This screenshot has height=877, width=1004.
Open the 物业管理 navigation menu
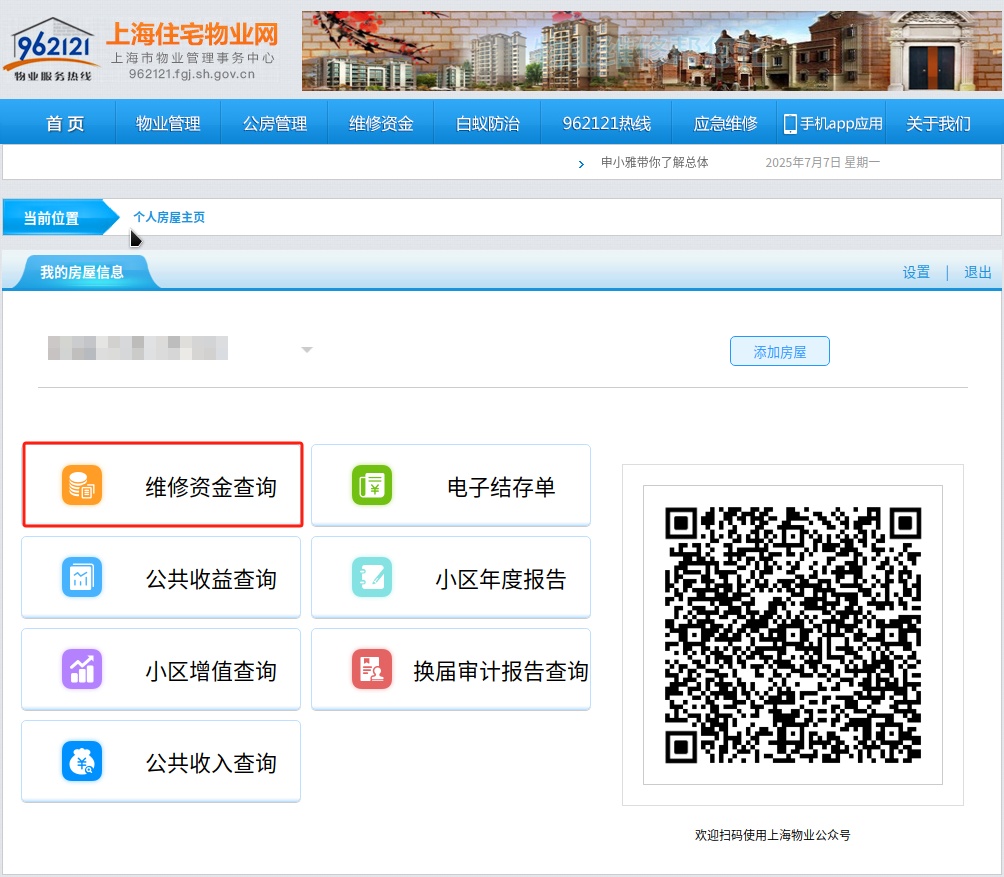(x=168, y=124)
